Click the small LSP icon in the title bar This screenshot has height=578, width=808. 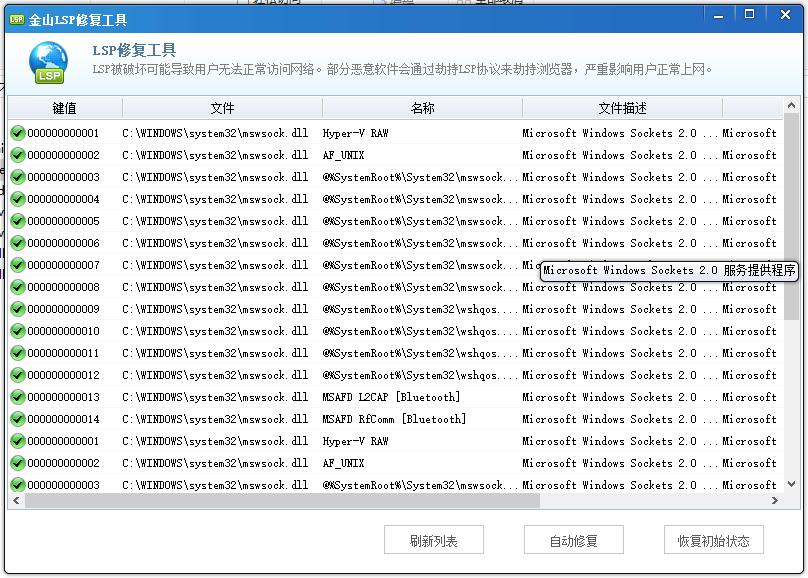tap(16, 20)
